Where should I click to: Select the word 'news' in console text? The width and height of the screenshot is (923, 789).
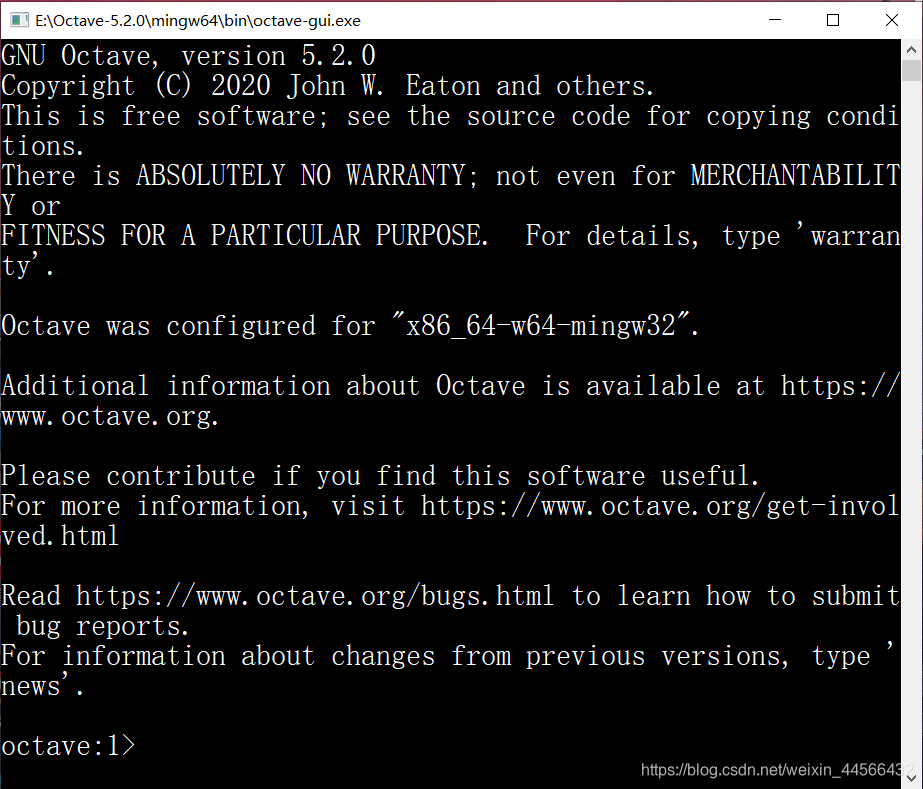[x=30, y=685]
